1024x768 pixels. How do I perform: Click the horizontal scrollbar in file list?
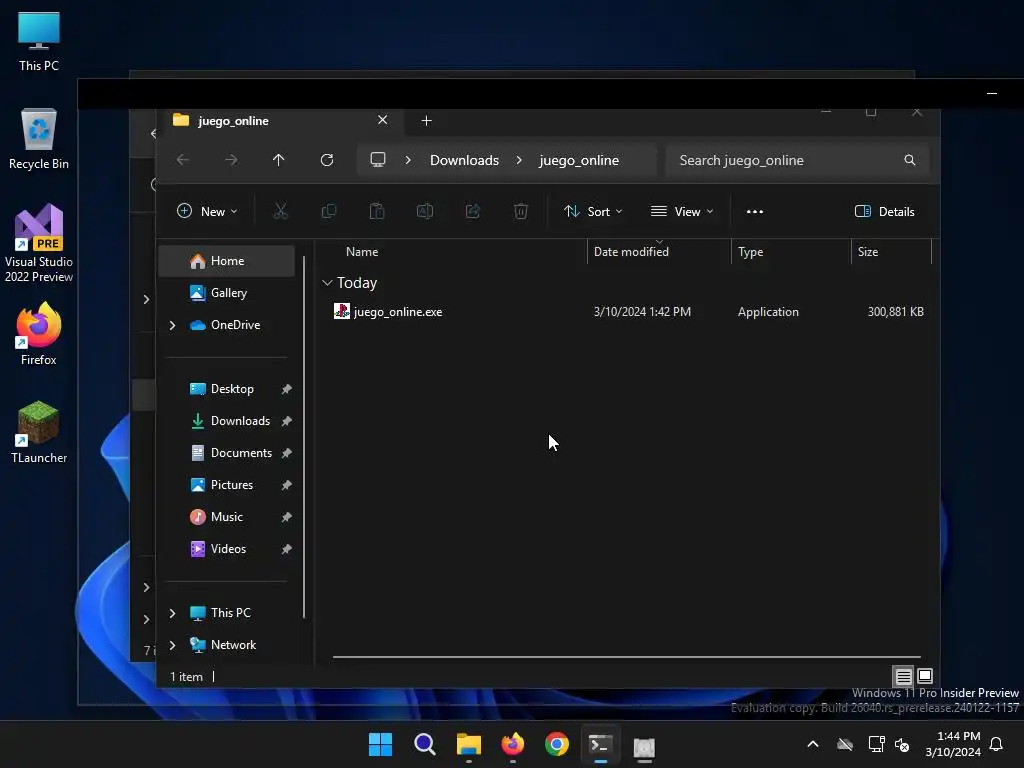627,657
